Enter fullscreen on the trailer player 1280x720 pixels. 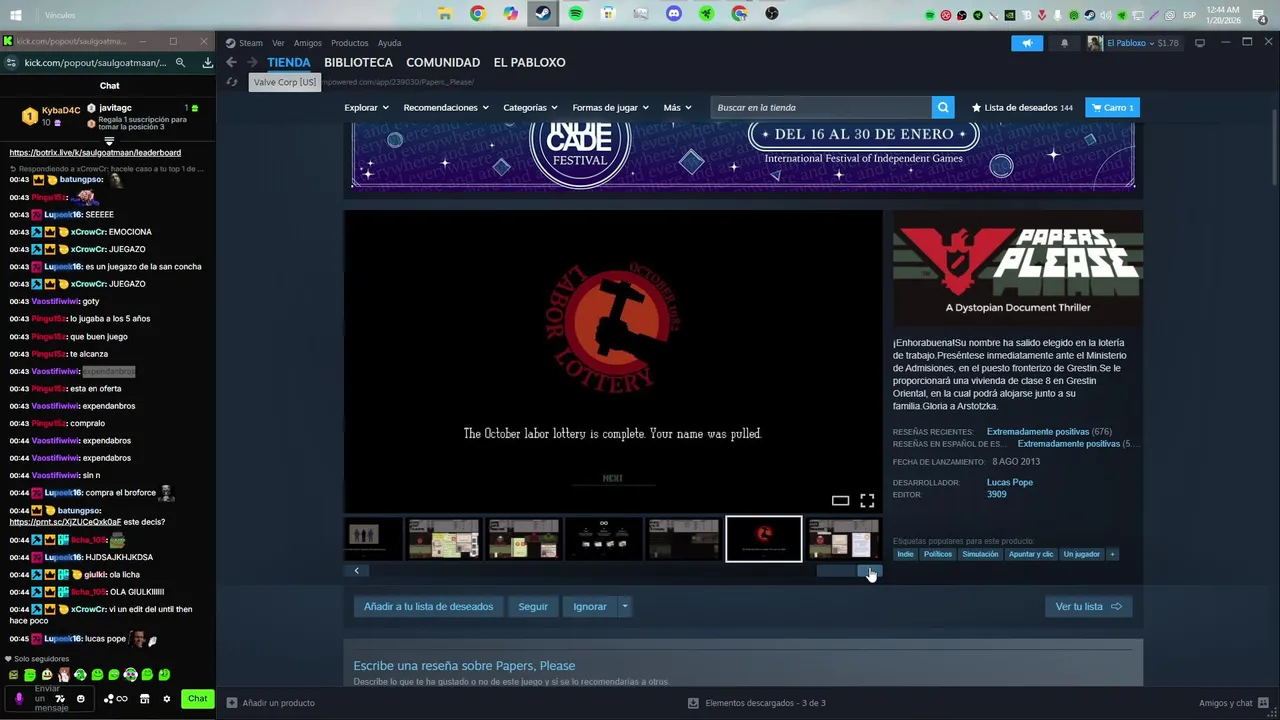(x=867, y=500)
